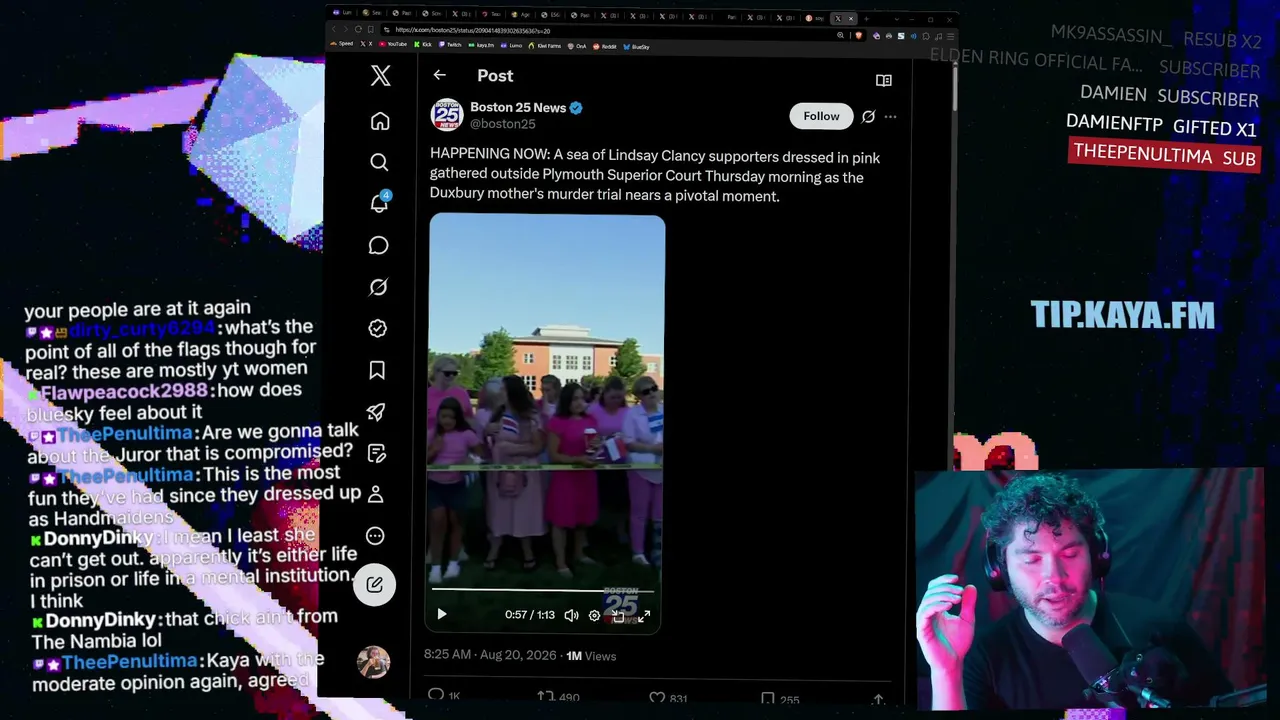Open the BlueSky bookmark
This screenshot has width=1280, height=720.
(636, 47)
